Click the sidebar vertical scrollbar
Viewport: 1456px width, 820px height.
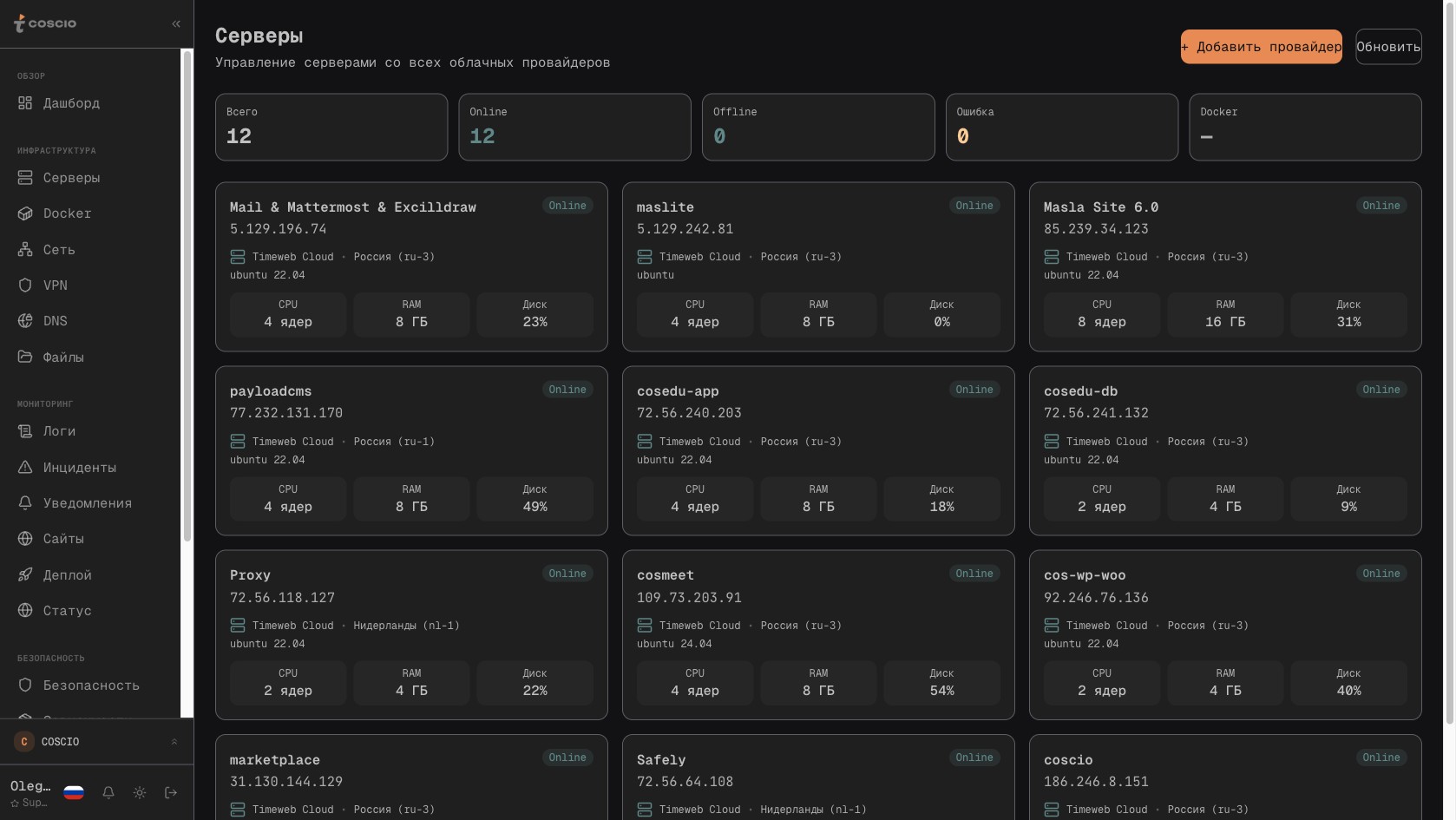tap(187, 297)
